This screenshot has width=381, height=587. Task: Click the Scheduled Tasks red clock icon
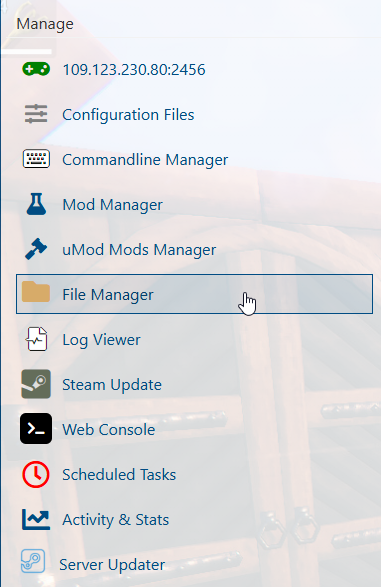(x=36, y=474)
